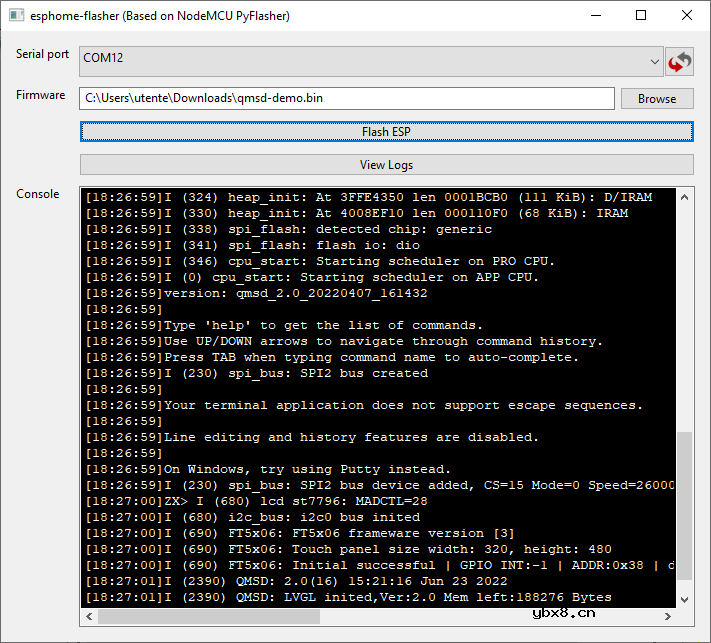Click the console scroll down arrow
The image size is (711, 643).
click(685, 598)
